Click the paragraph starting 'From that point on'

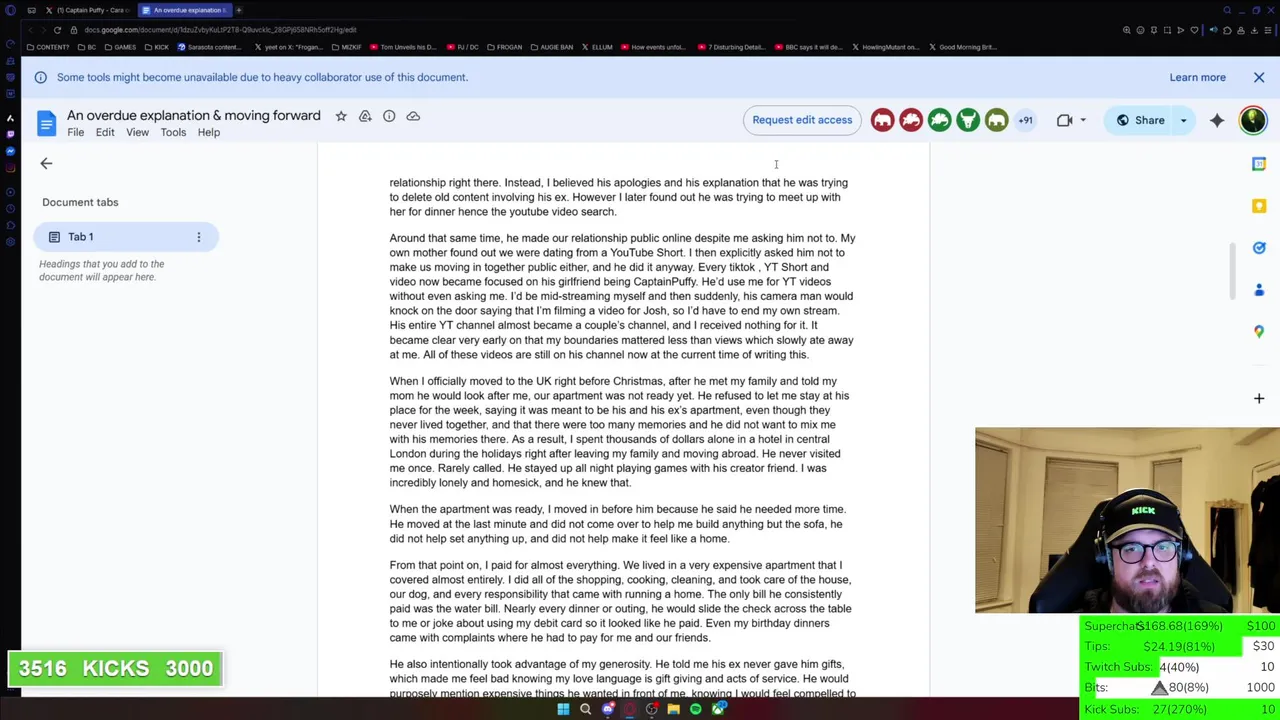point(620,601)
